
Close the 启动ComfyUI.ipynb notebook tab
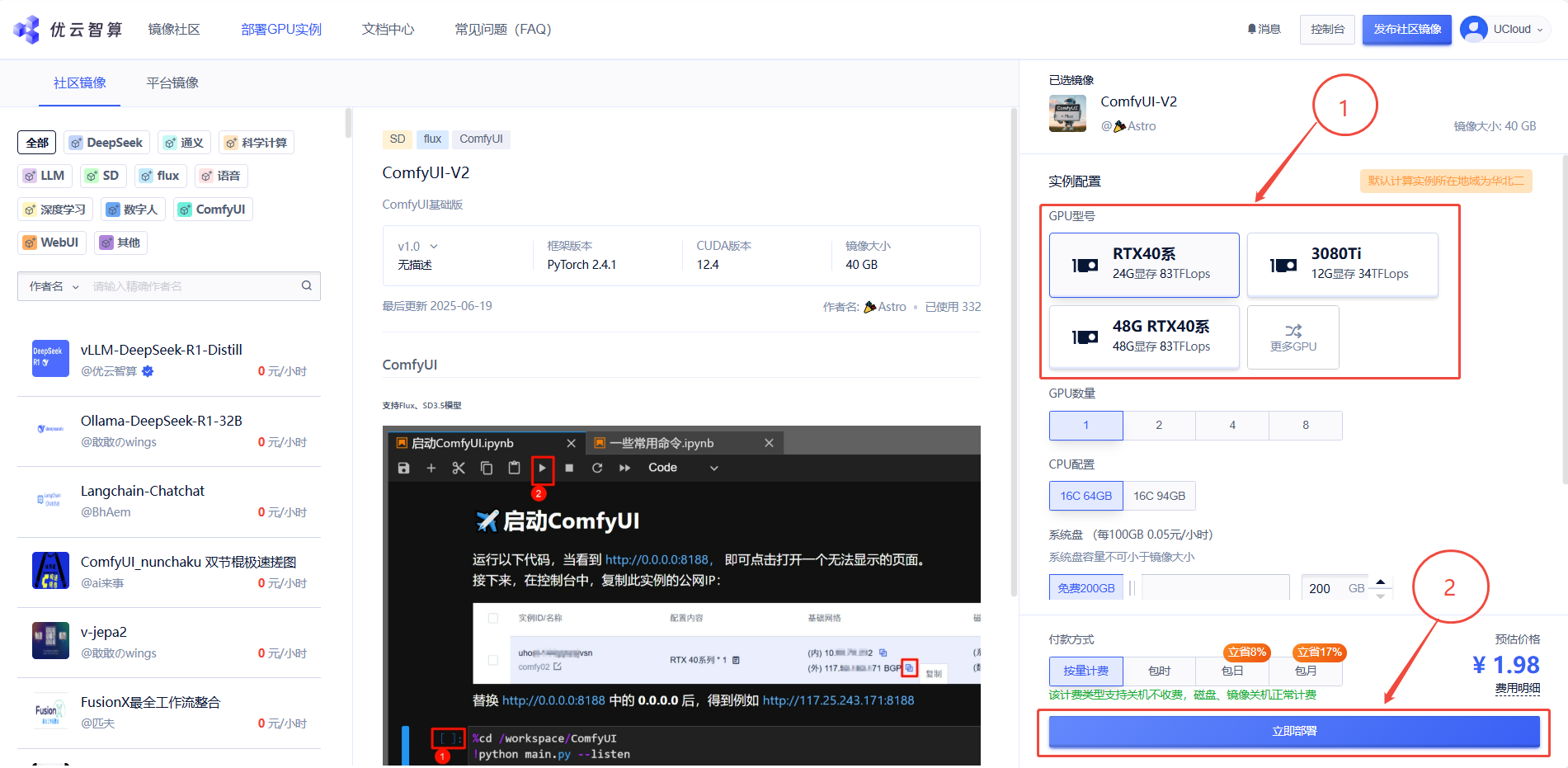[x=571, y=443]
